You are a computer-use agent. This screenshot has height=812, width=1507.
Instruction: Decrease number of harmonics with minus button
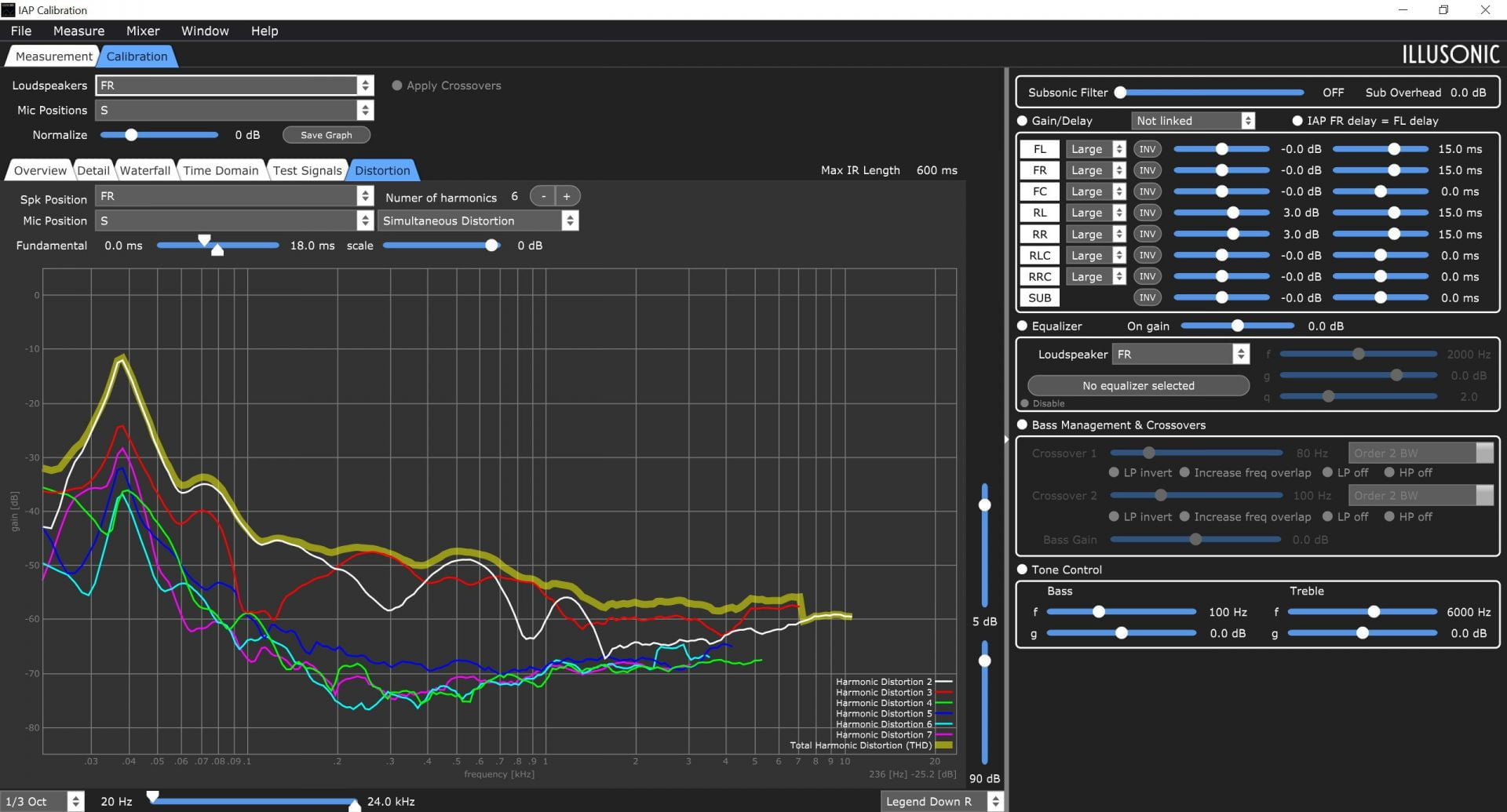coord(543,196)
